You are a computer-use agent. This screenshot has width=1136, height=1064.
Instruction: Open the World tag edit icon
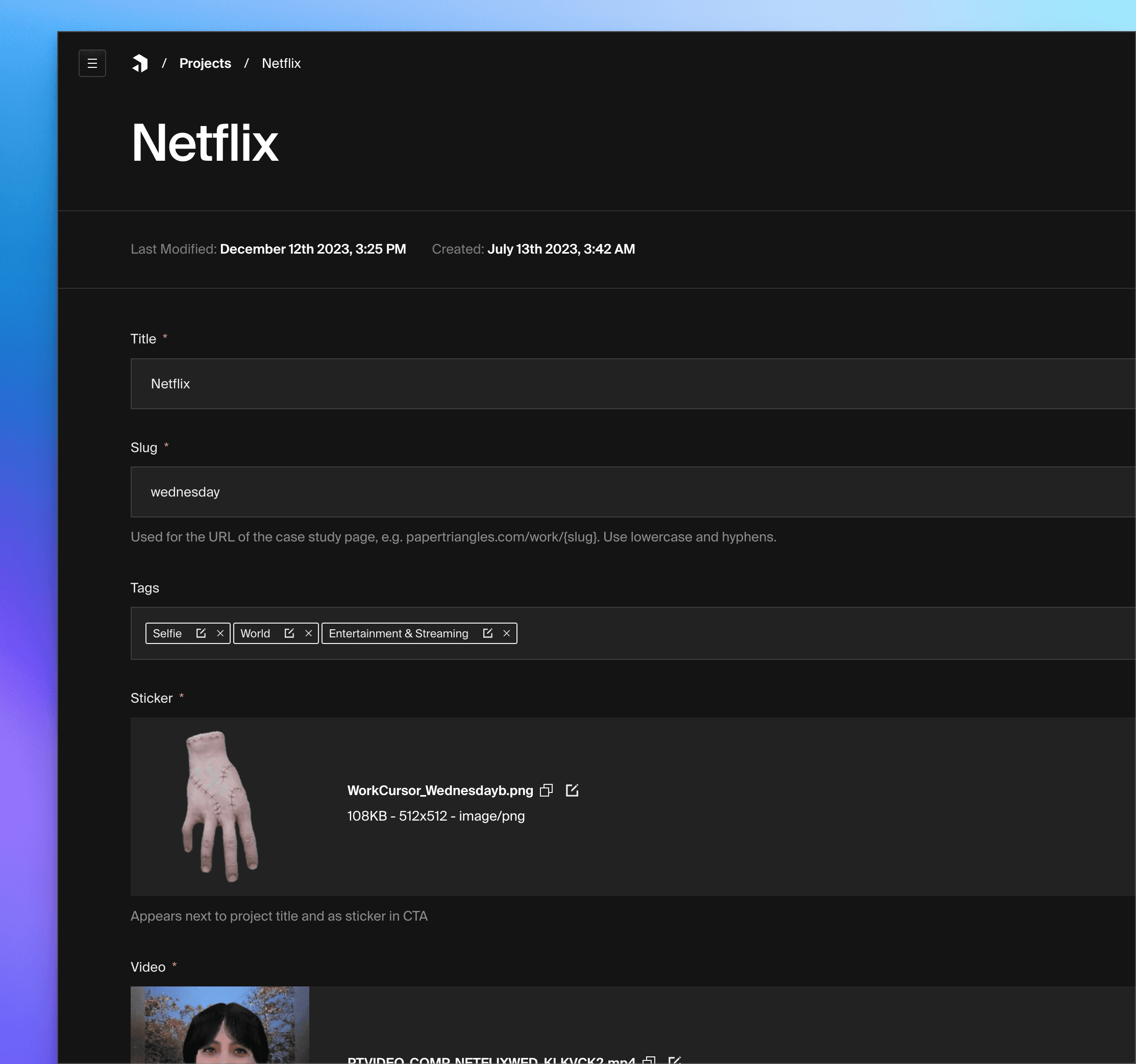289,633
